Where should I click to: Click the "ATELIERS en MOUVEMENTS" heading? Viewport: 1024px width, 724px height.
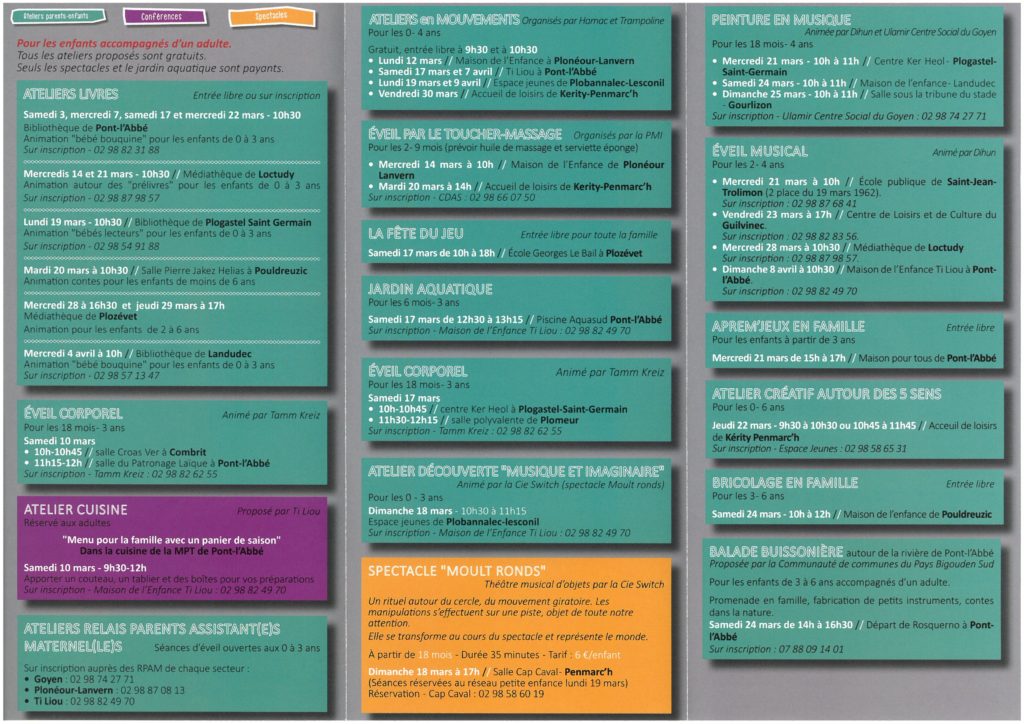(443, 19)
